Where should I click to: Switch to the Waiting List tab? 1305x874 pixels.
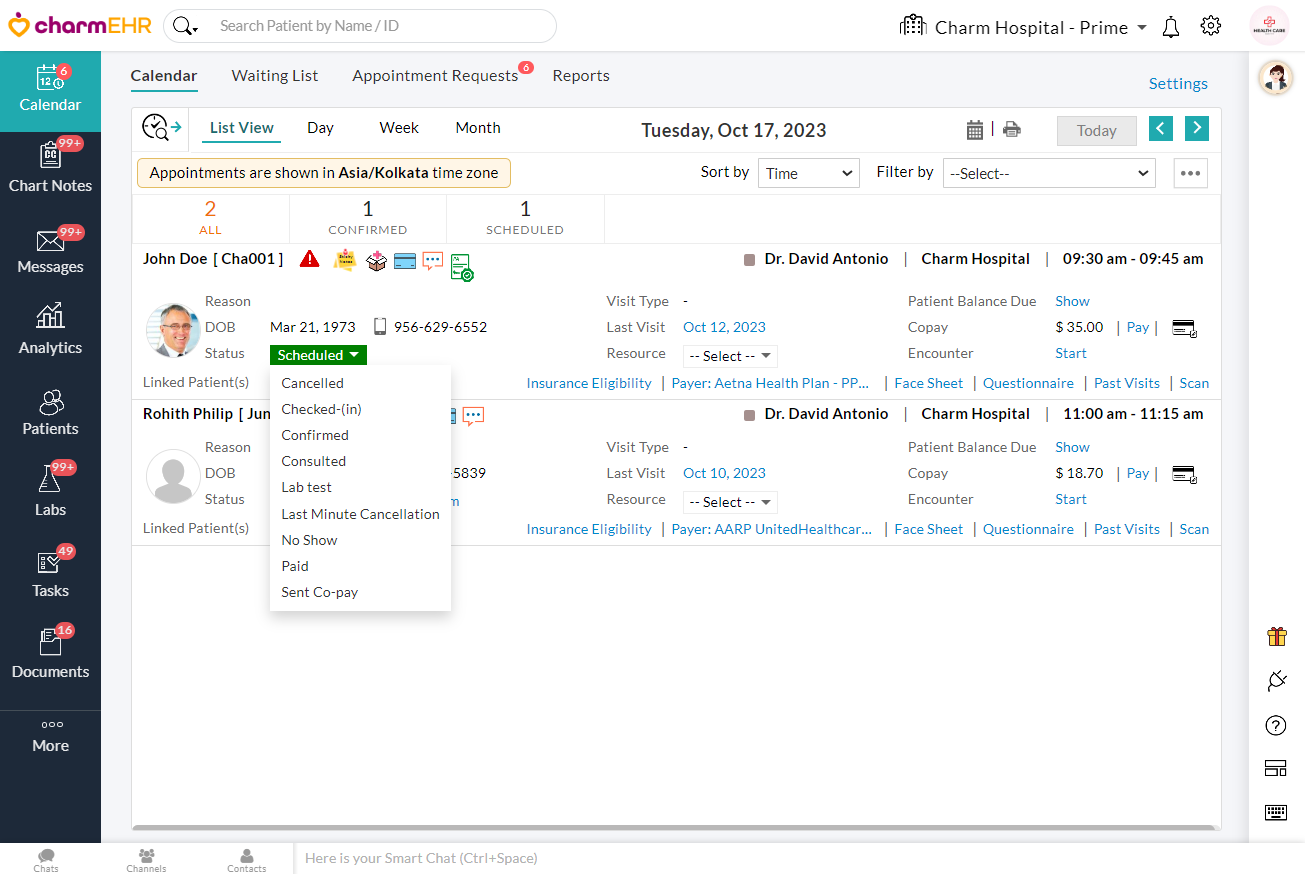tap(275, 76)
